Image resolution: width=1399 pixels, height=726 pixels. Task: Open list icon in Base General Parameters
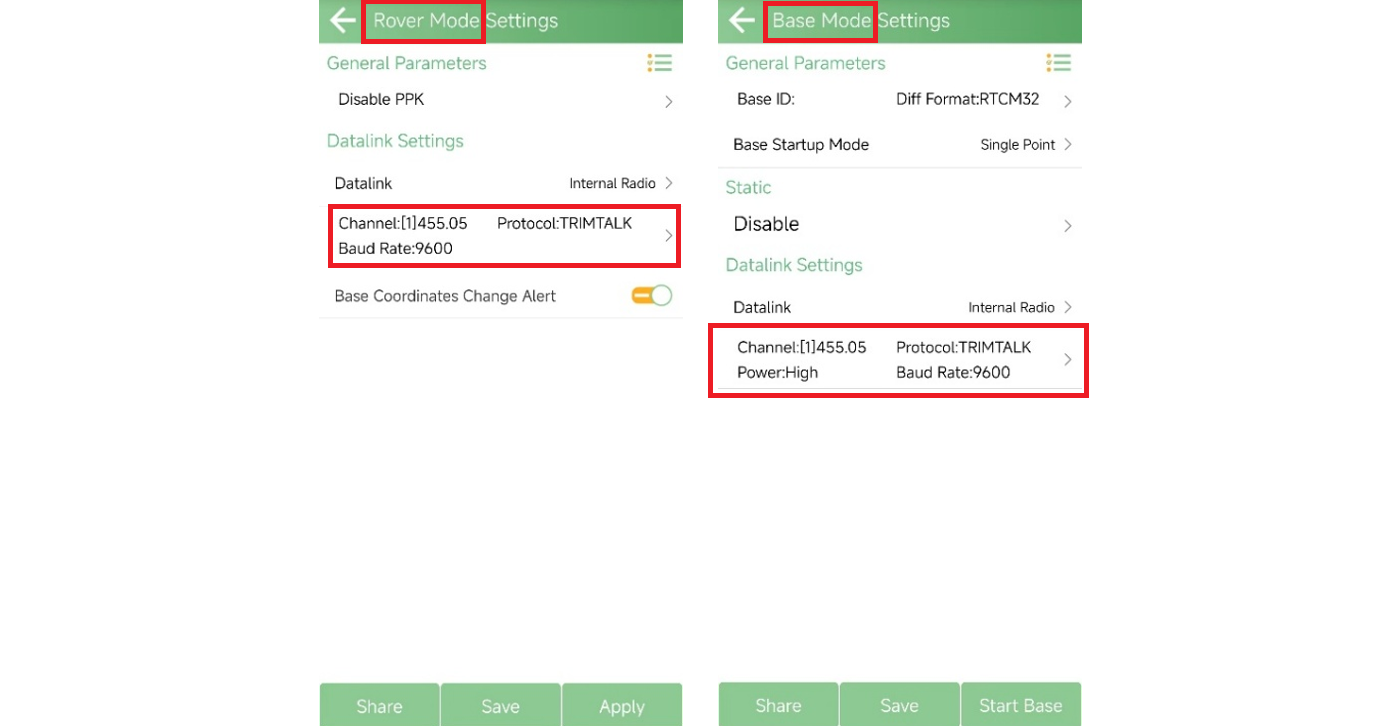pos(1058,63)
